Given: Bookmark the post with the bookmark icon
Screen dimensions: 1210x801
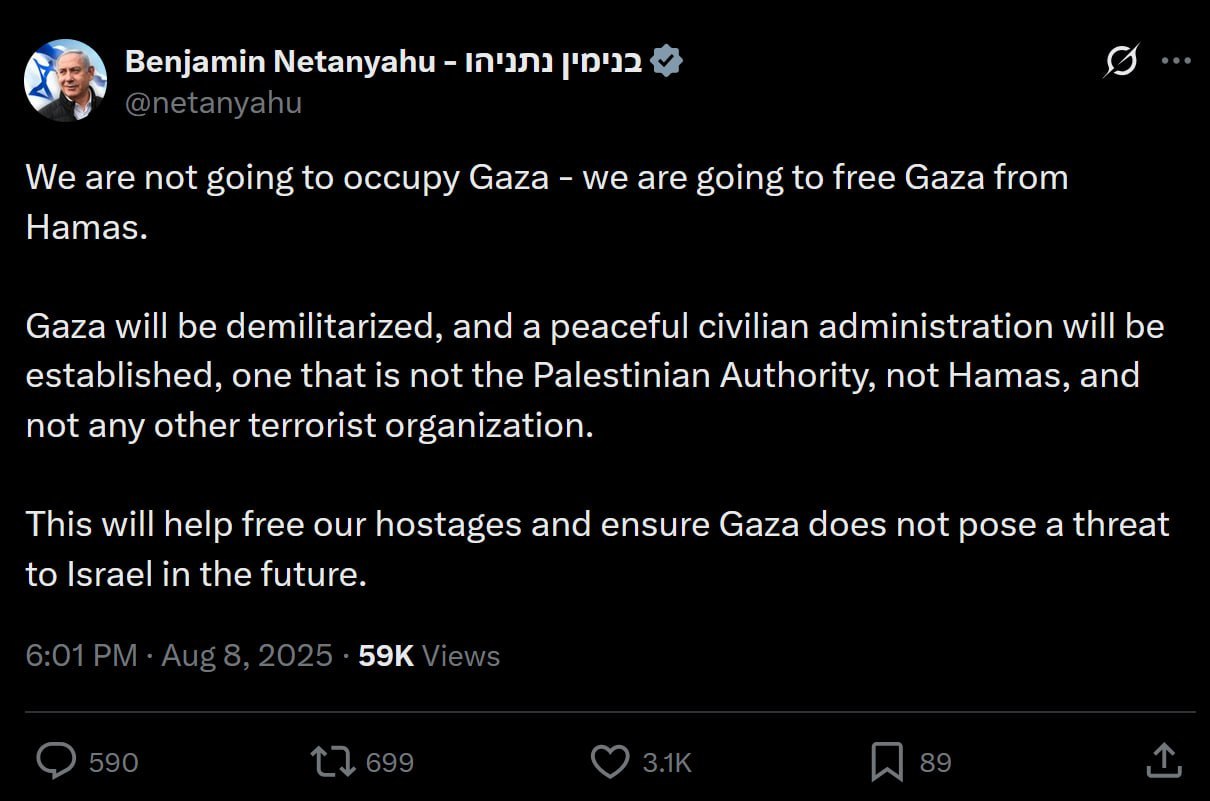Looking at the screenshot, I should pyautogui.click(x=887, y=762).
